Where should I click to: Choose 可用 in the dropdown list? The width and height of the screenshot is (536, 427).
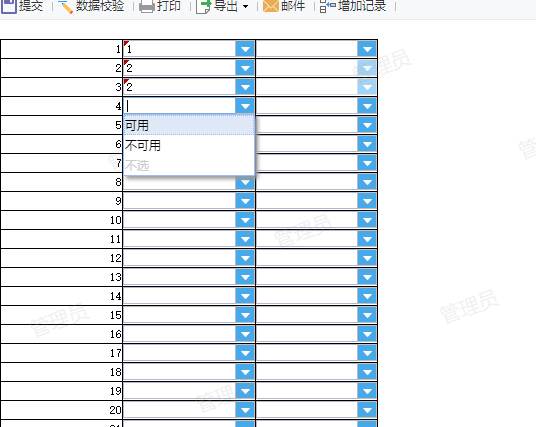tap(189, 125)
